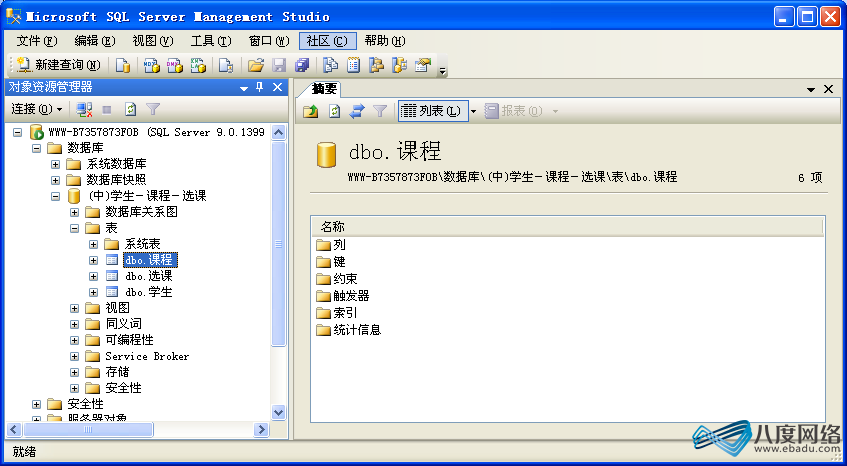The height and width of the screenshot is (466, 847).
Task: Click the 报表(O) report button
Action: [x=514, y=111]
